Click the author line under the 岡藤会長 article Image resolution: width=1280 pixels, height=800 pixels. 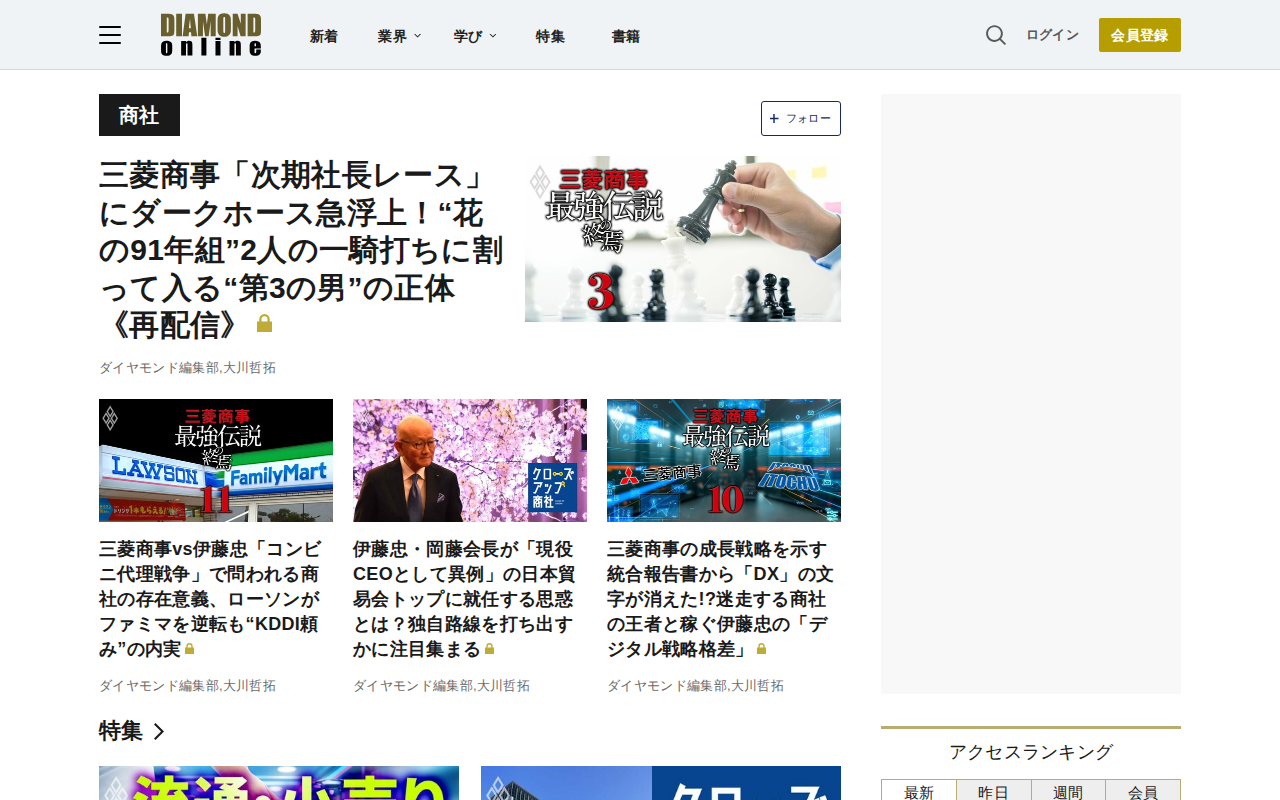pyautogui.click(x=441, y=686)
